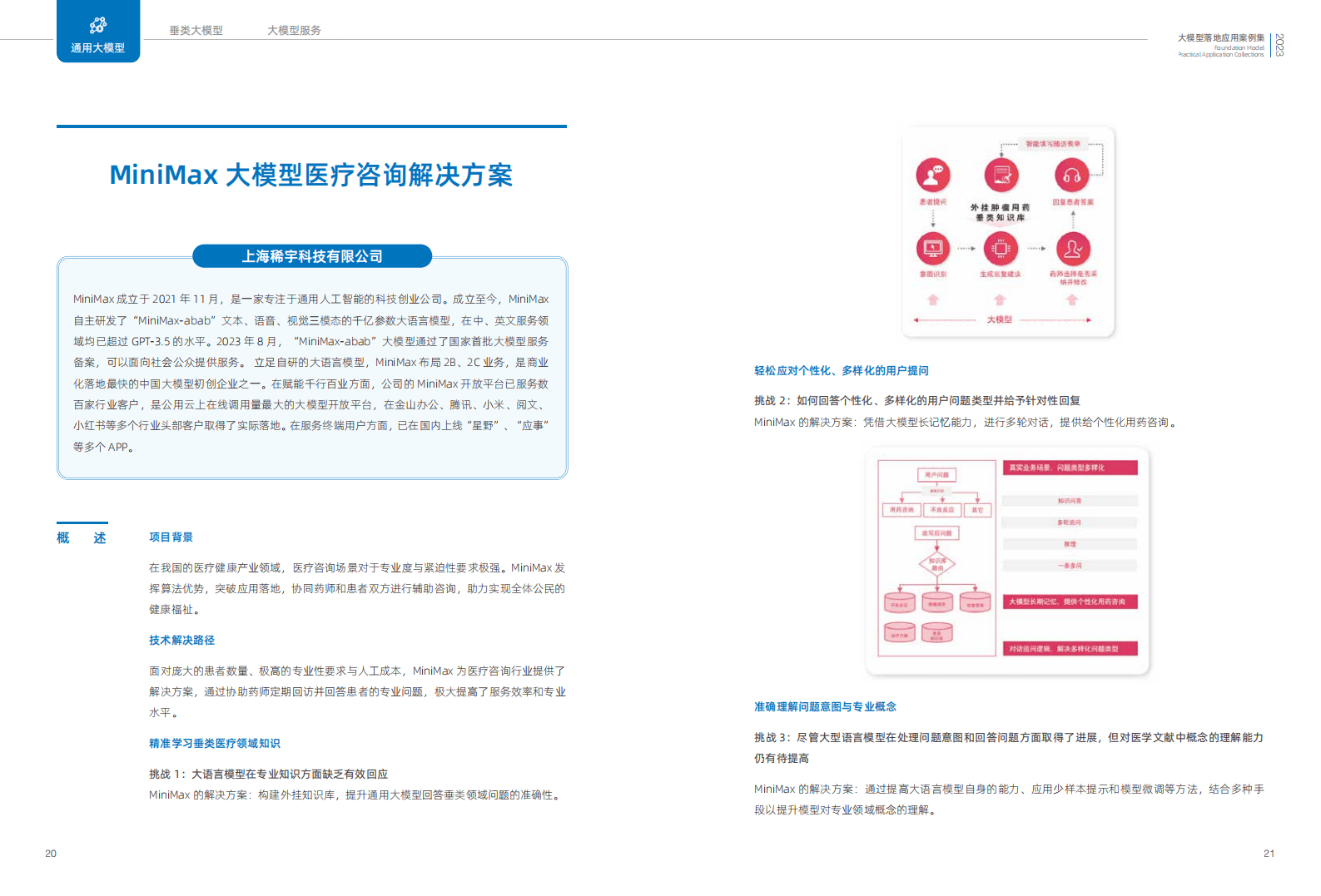Click the 轻松应对个性化、多样化的用户提问 heading
Viewport: 1321px width, 896px height.
point(842,371)
